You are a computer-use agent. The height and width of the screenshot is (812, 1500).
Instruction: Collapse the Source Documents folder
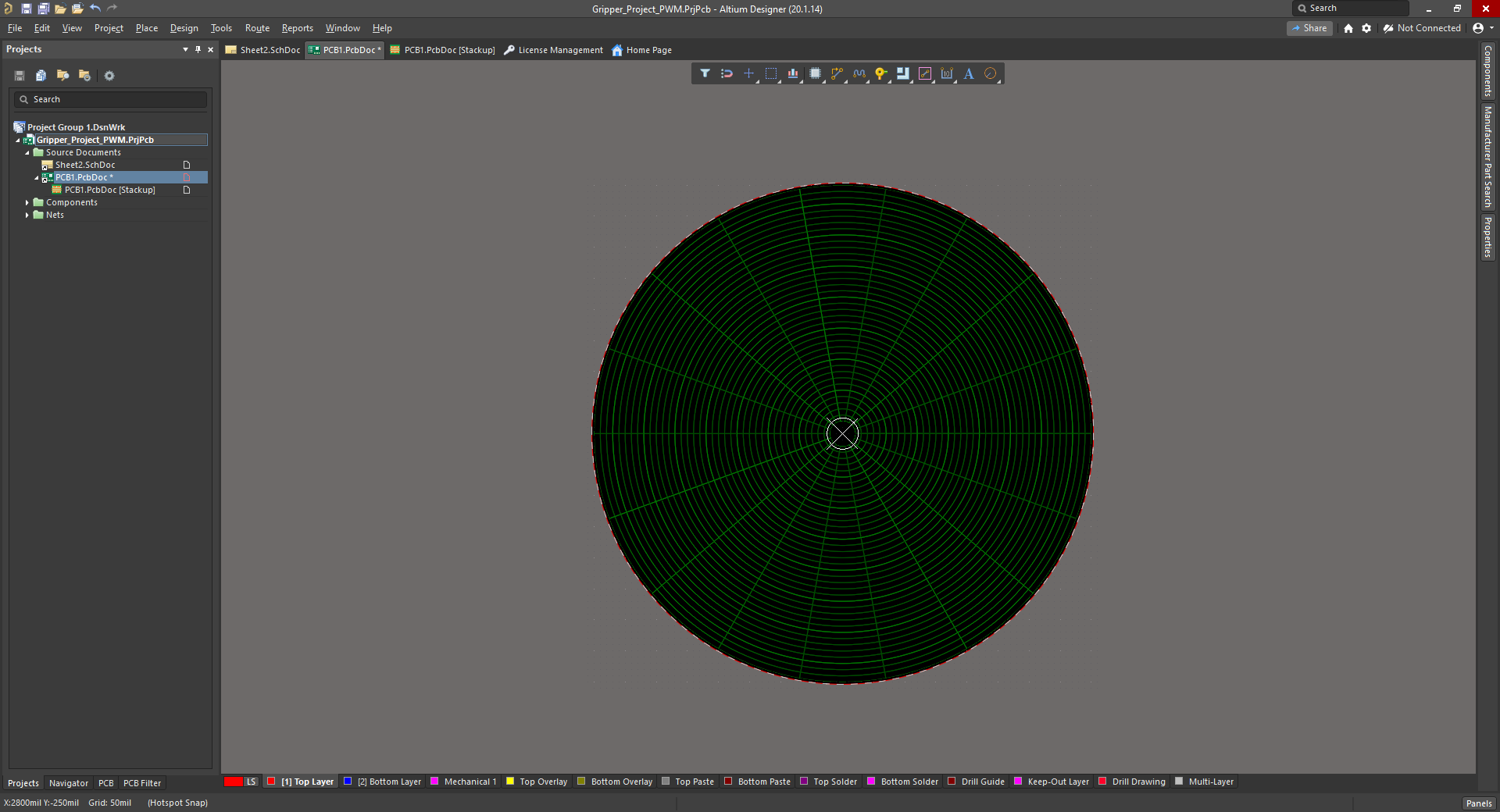27,153
